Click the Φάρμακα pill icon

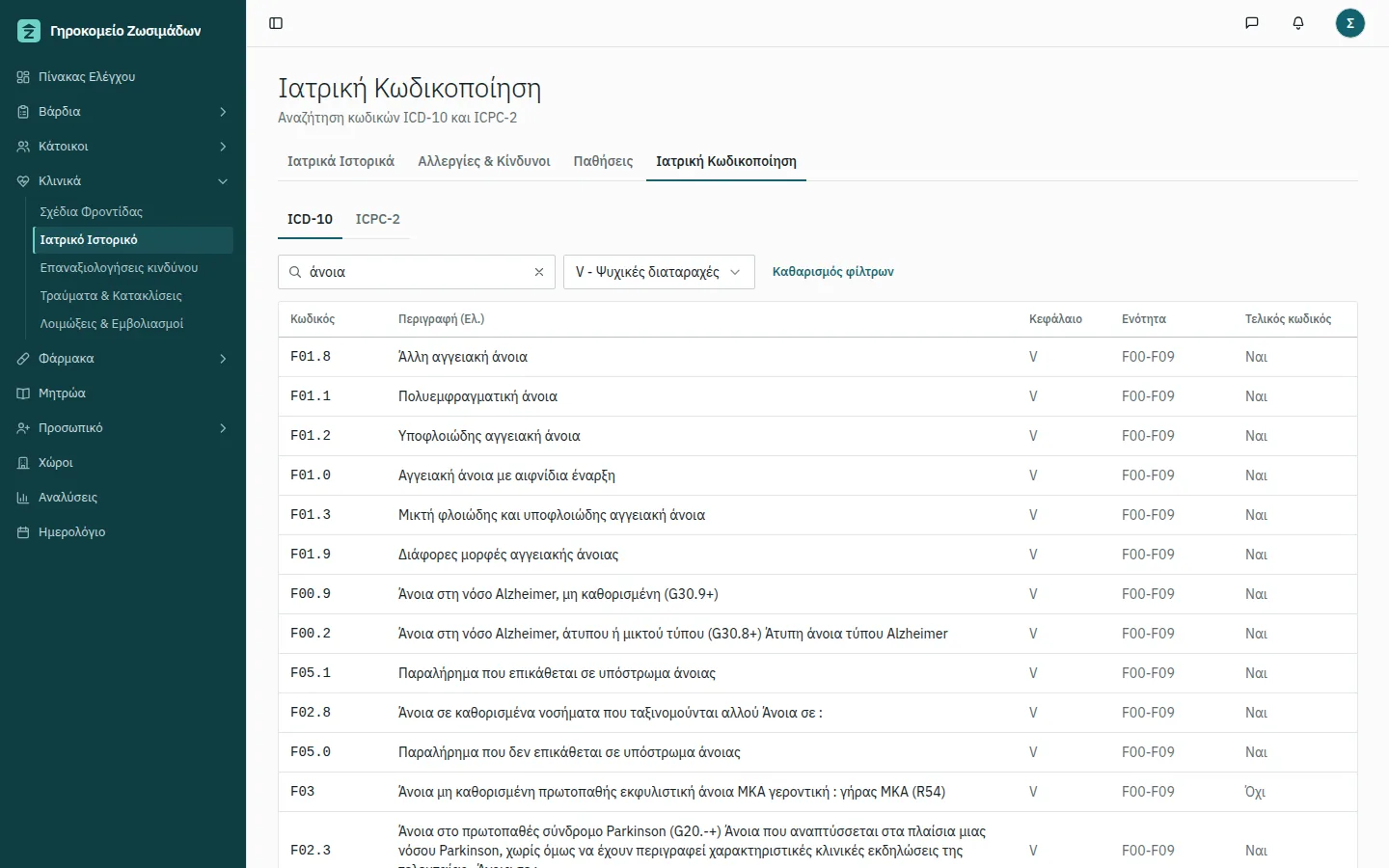coord(23,359)
